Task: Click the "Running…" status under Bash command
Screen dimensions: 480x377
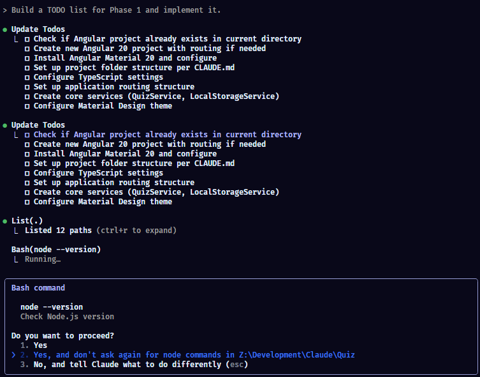Action: [x=43, y=259]
